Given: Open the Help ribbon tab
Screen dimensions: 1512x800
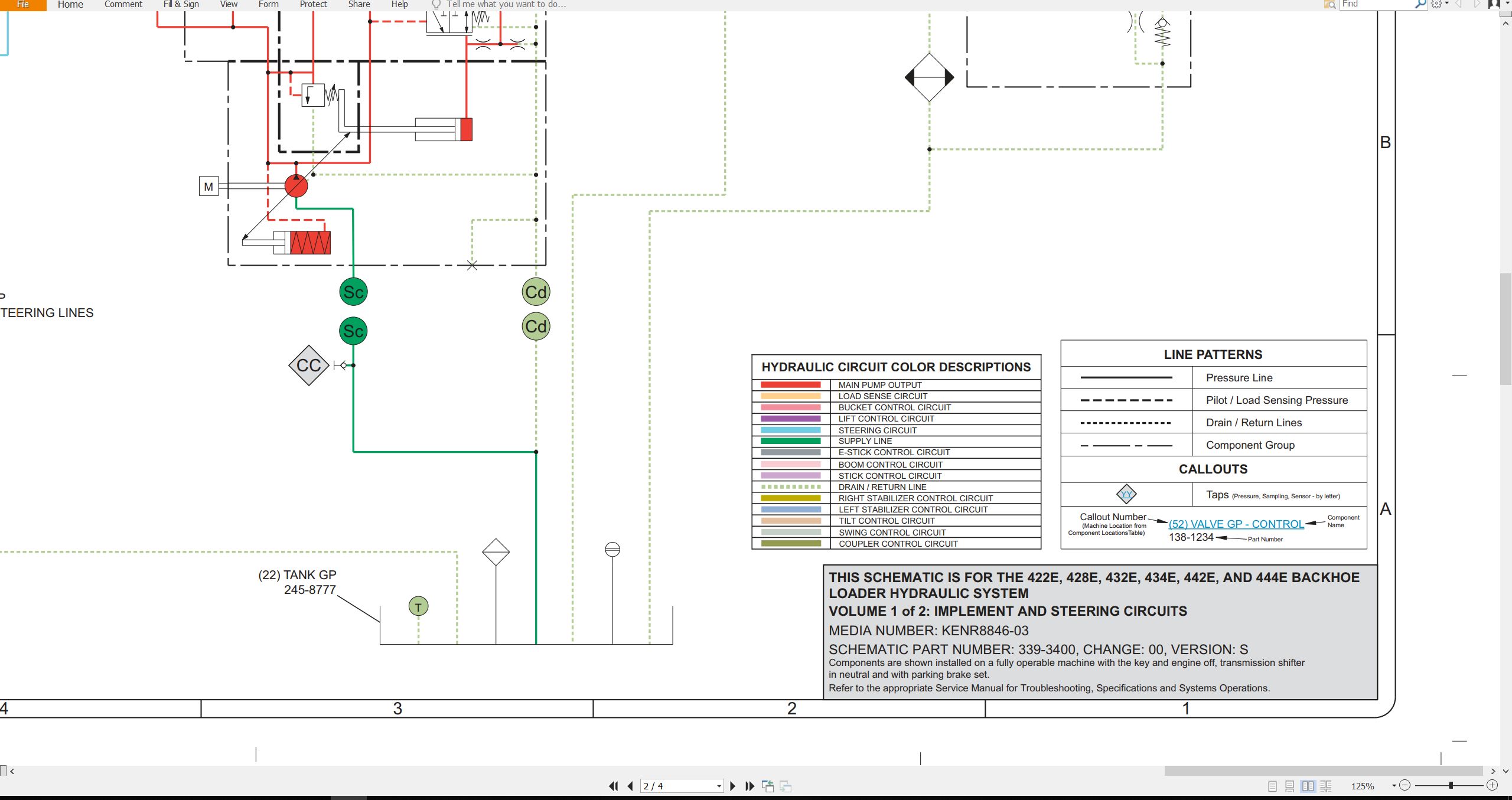Looking at the screenshot, I should click(x=399, y=4).
